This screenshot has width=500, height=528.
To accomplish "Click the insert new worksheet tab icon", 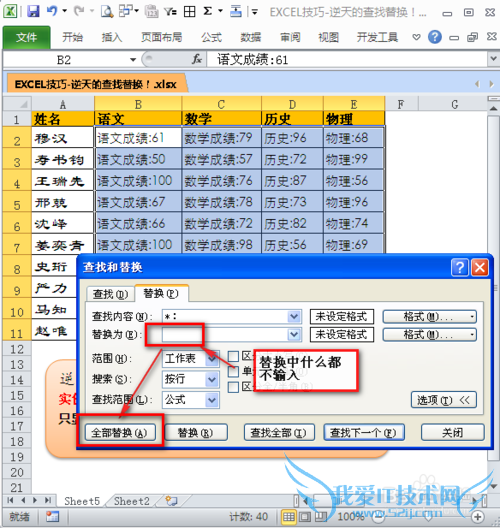I will pos(171,501).
